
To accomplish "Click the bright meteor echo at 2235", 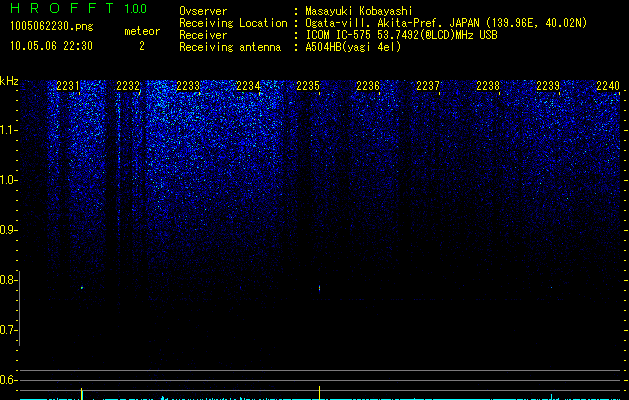I will (320, 288).
